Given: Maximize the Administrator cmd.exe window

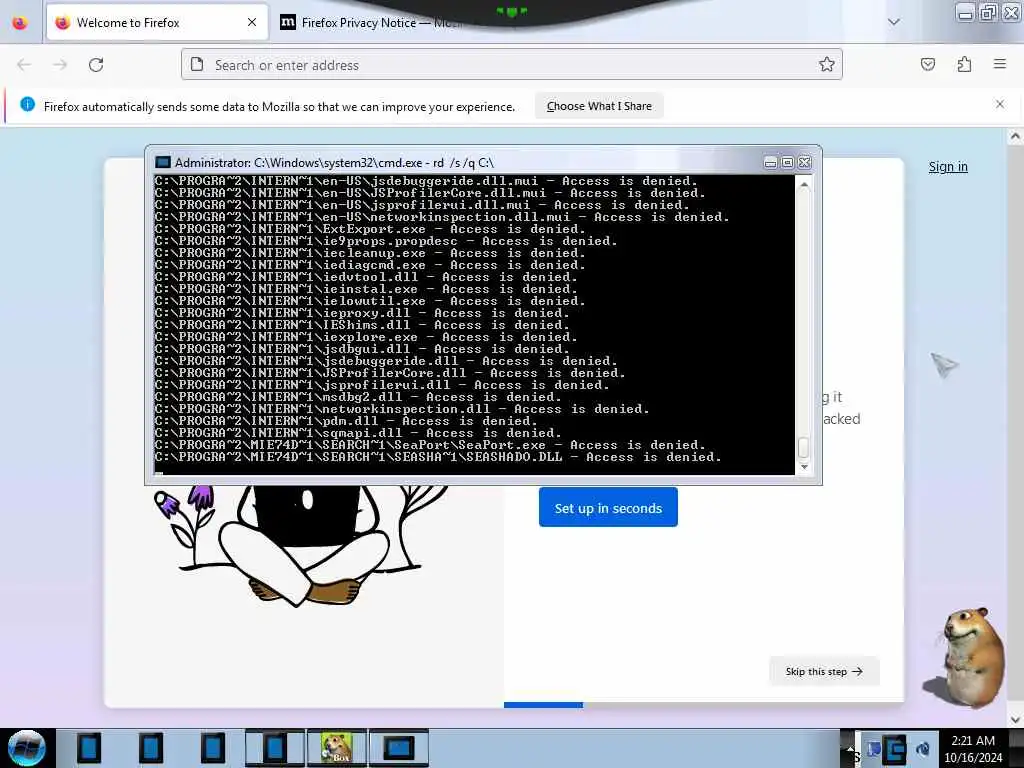Looking at the screenshot, I should point(788,163).
